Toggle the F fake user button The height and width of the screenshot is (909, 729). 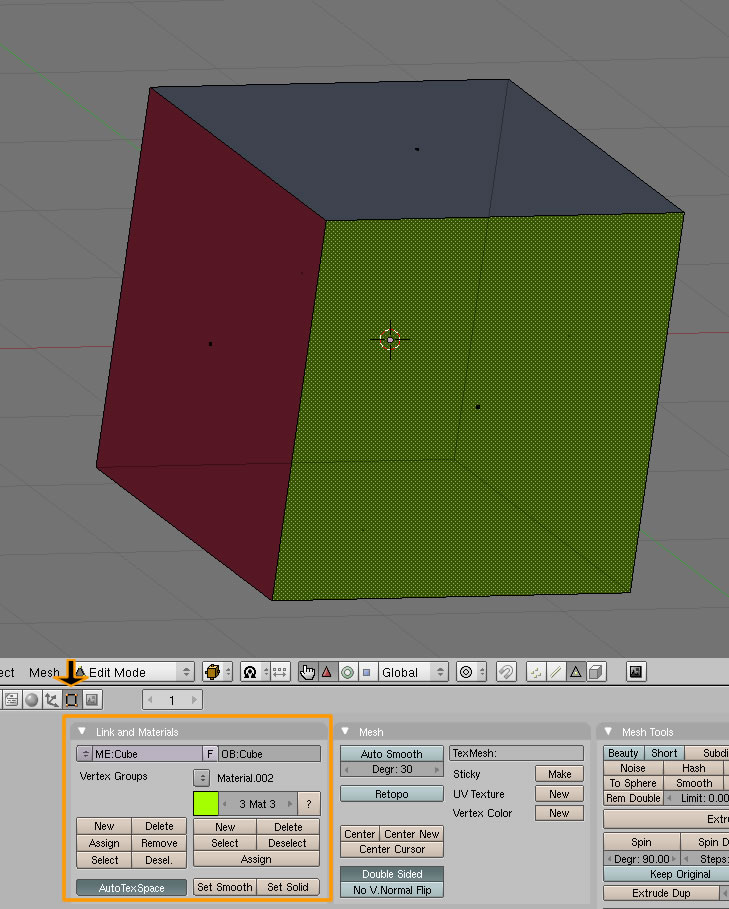point(210,754)
